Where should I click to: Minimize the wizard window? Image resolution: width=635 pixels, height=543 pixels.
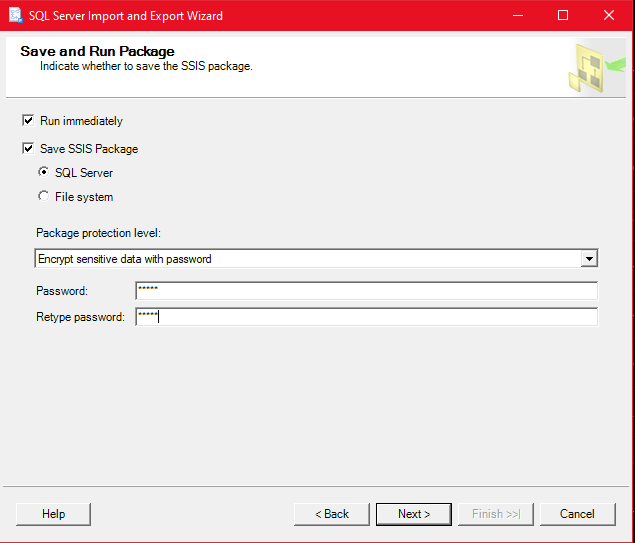pyautogui.click(x=518, y=15)
